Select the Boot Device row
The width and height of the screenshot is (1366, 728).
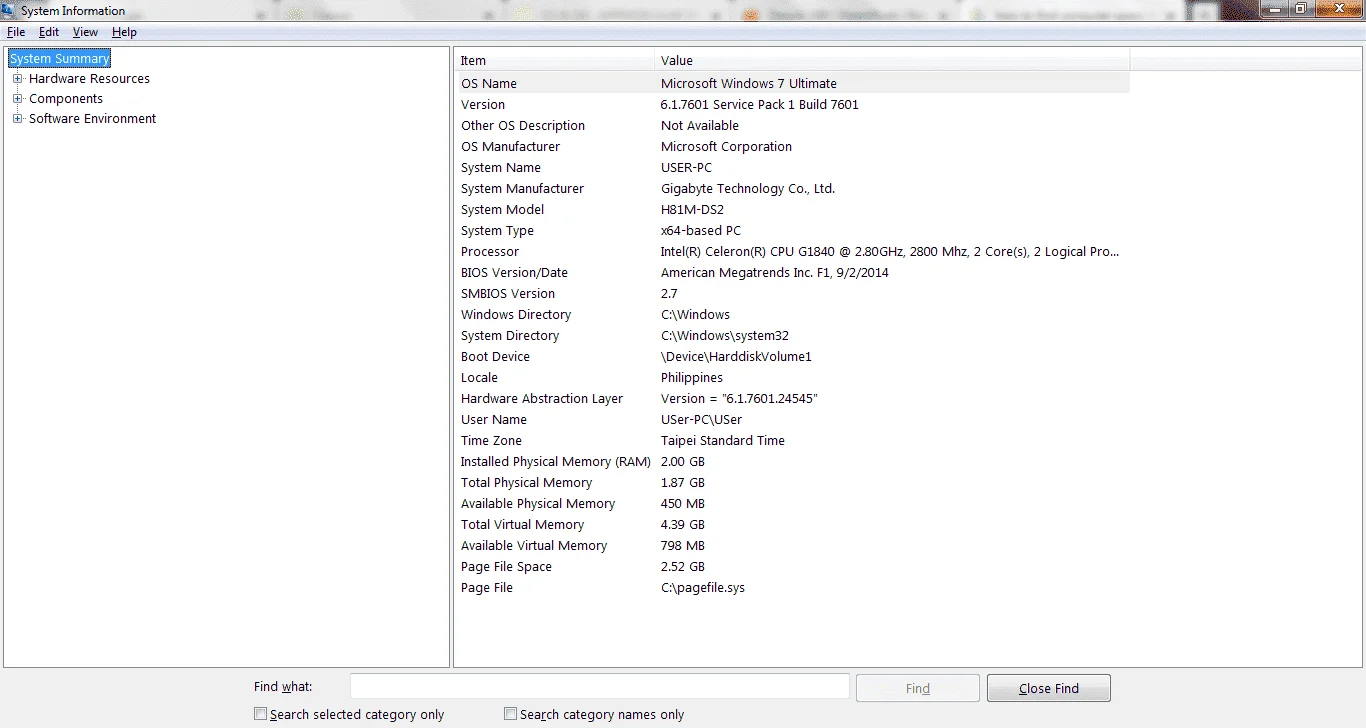click(793, 357)
